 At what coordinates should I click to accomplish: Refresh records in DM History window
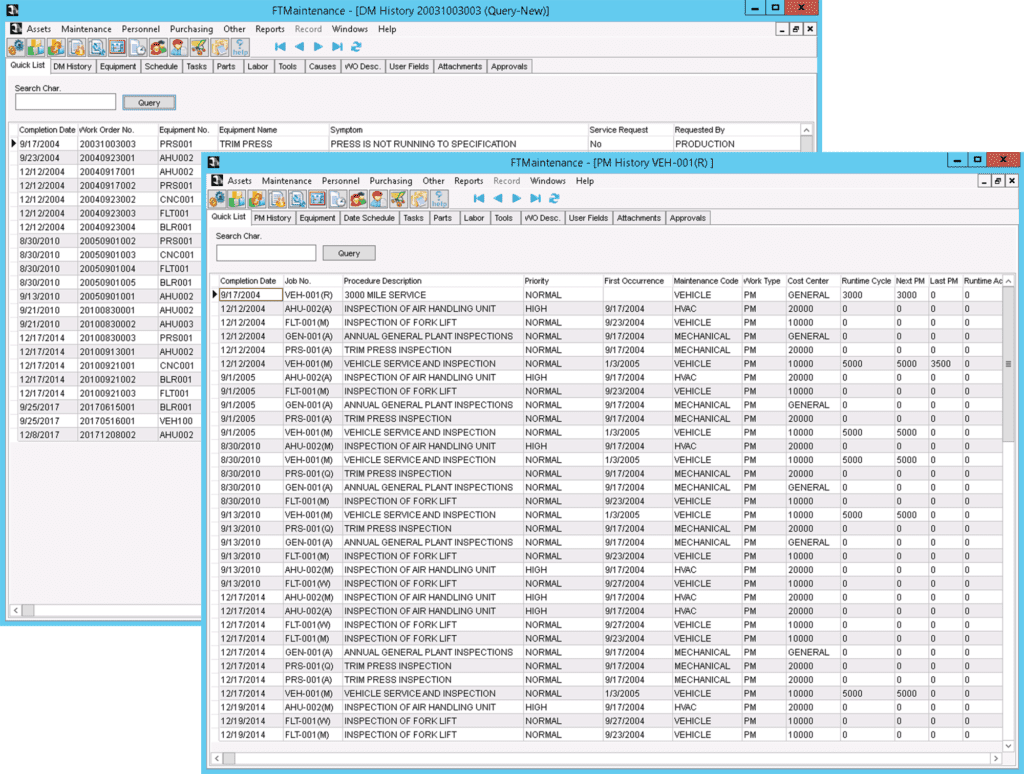coord(356,46)
